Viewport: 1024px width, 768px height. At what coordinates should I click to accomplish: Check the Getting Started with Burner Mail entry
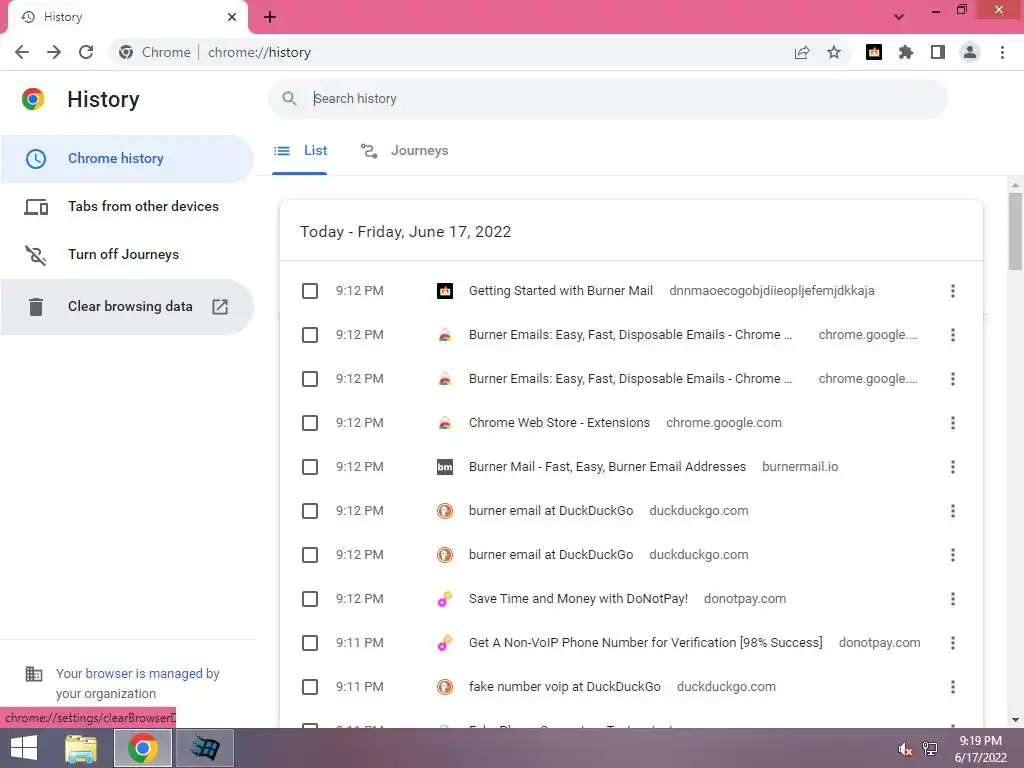point(310,291)
